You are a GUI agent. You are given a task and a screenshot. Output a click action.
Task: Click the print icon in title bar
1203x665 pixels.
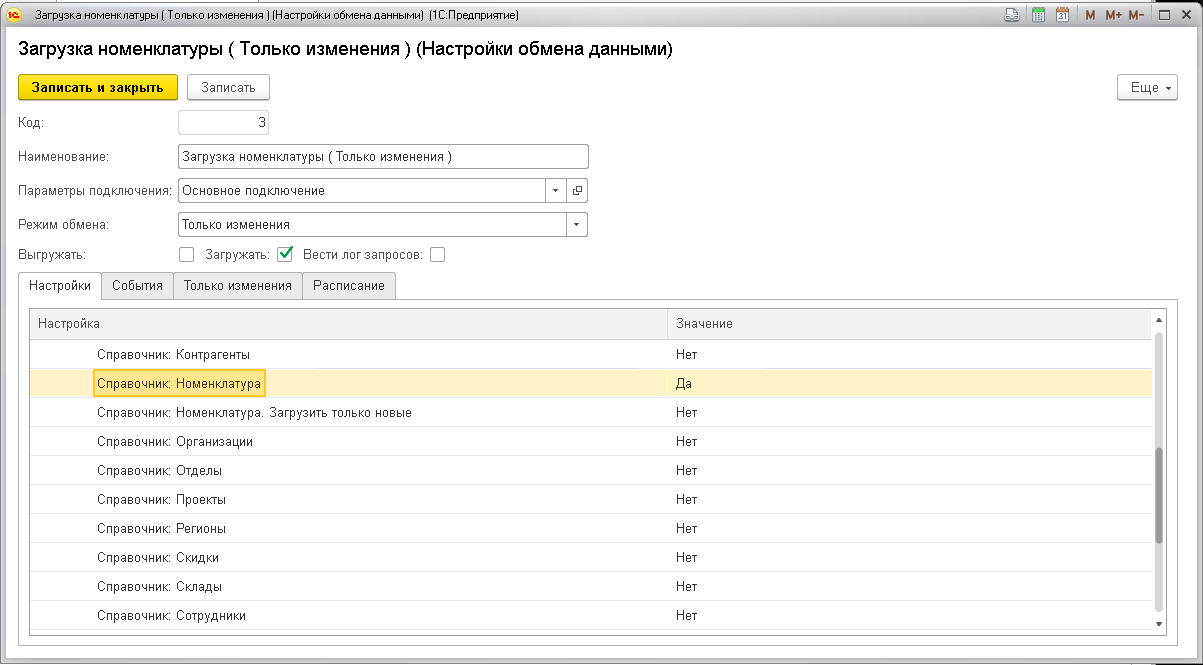click(x=1012, y=15)
